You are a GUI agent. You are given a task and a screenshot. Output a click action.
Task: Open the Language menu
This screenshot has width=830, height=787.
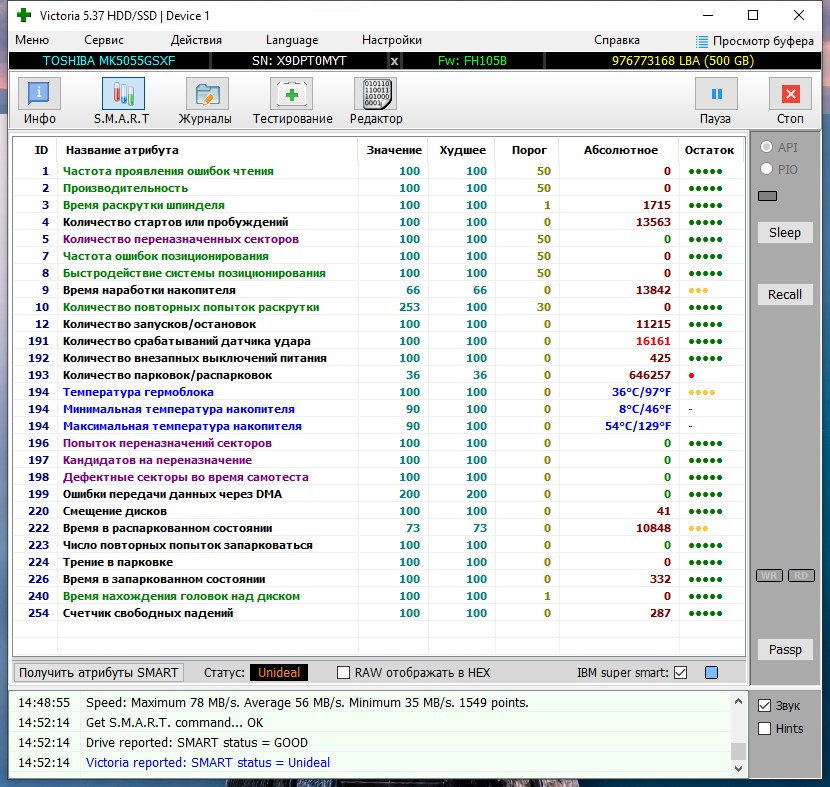[292, 40]
